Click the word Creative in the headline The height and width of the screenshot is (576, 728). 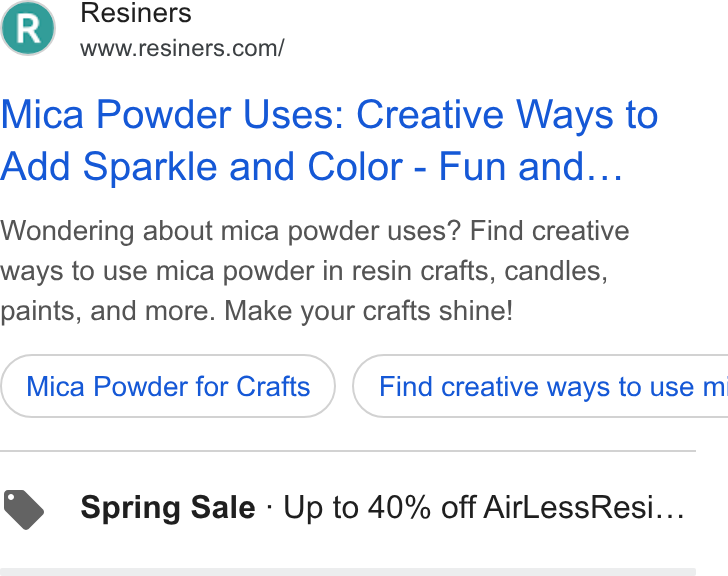click(430, 115)
